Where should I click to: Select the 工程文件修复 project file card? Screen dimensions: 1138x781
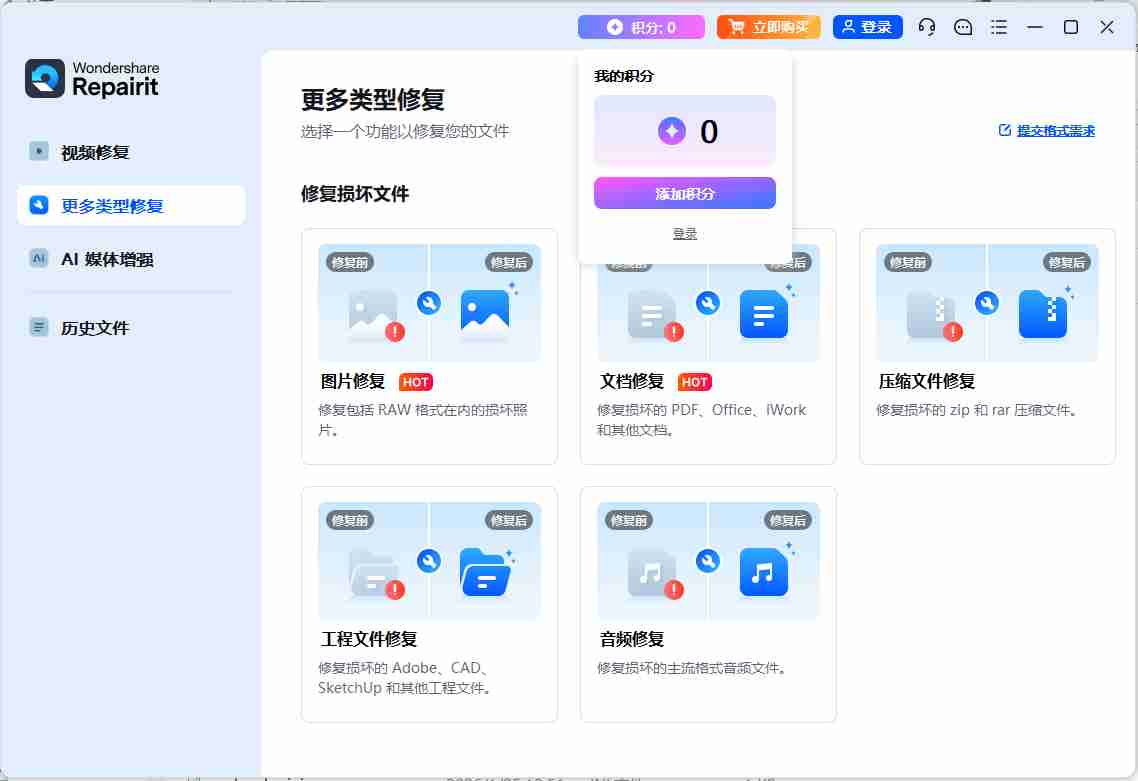[429, 604]
